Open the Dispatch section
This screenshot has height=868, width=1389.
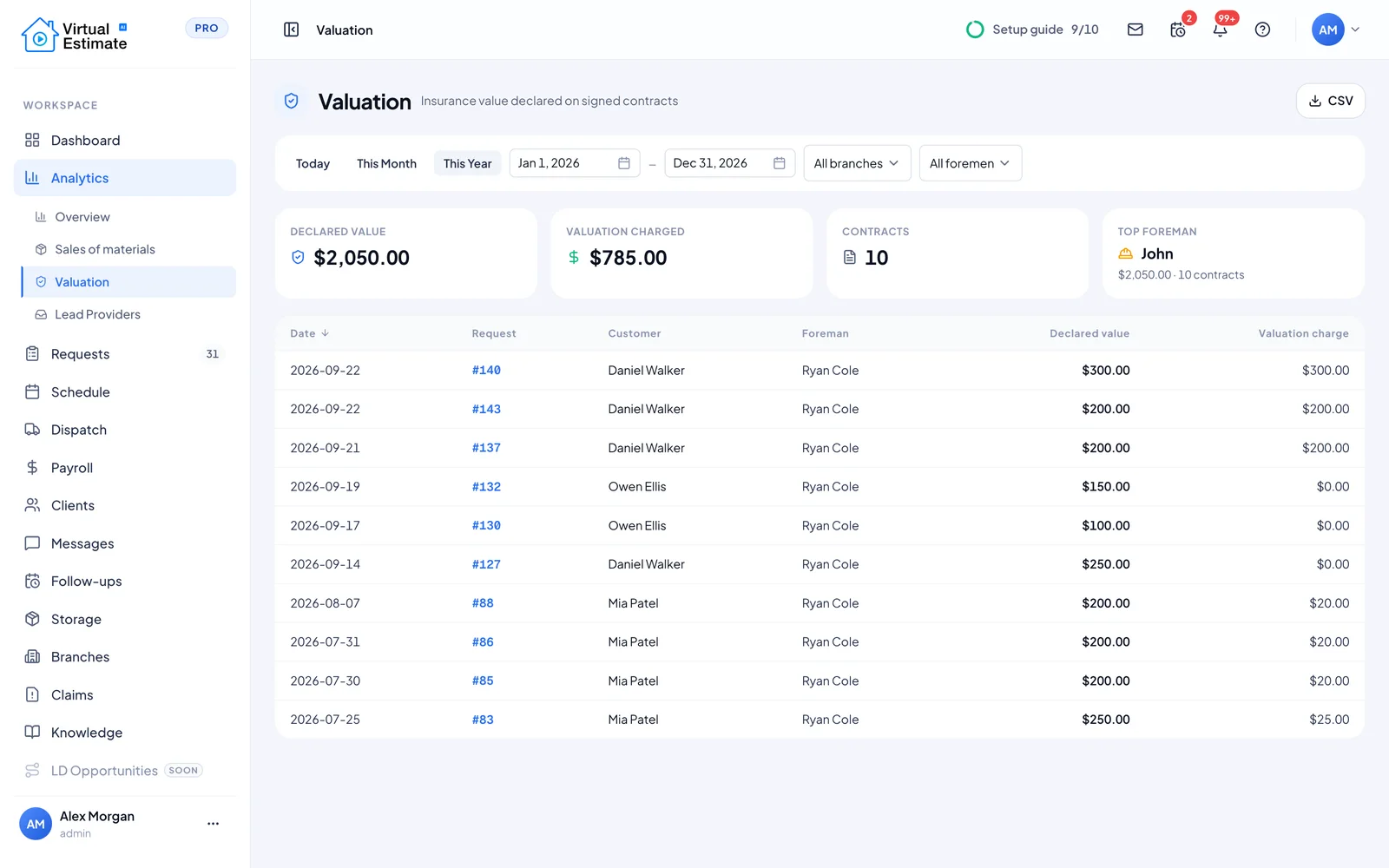tap(125, 430)
